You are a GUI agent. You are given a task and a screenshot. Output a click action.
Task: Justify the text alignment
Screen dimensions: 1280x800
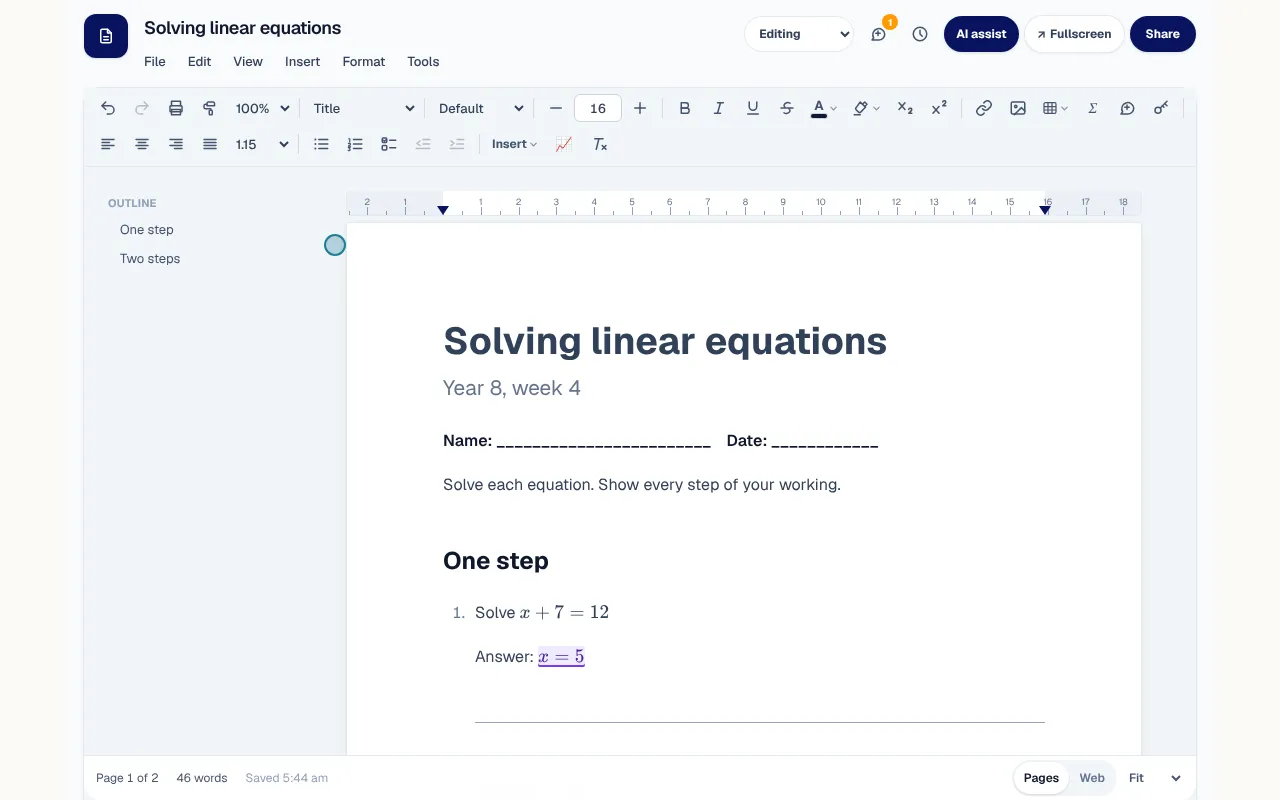pyautogui.click(x=210, y=144)
